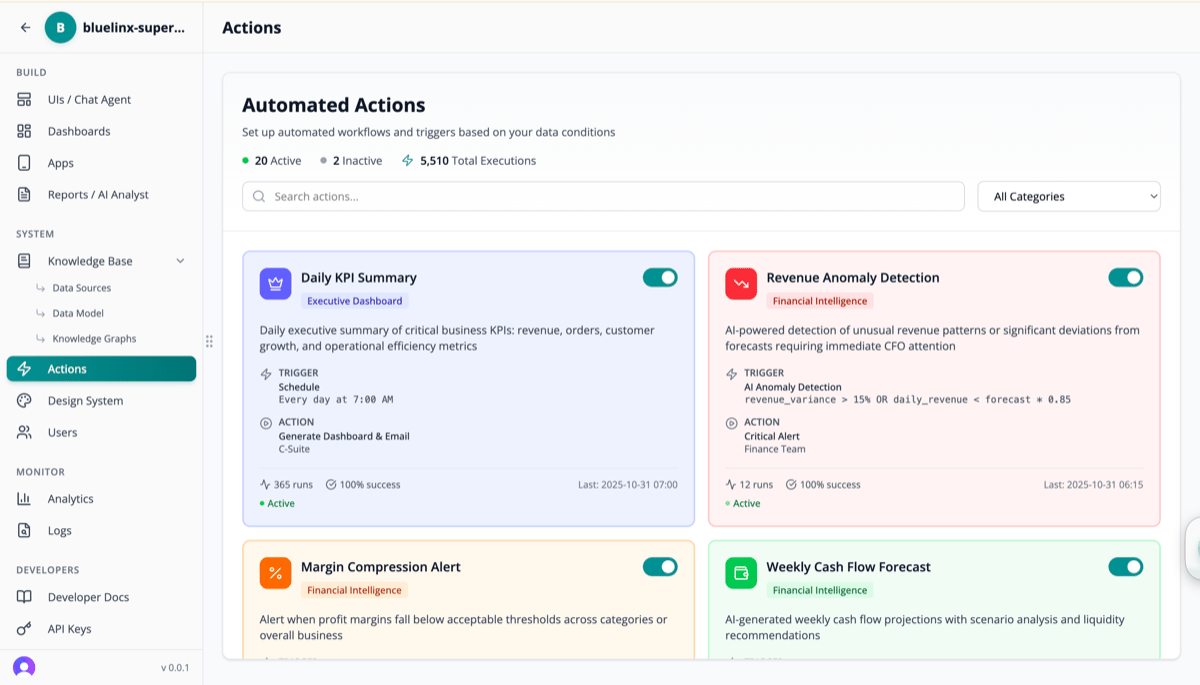Toggle the Margin Compression Alert switch

[x=660, y=567]
